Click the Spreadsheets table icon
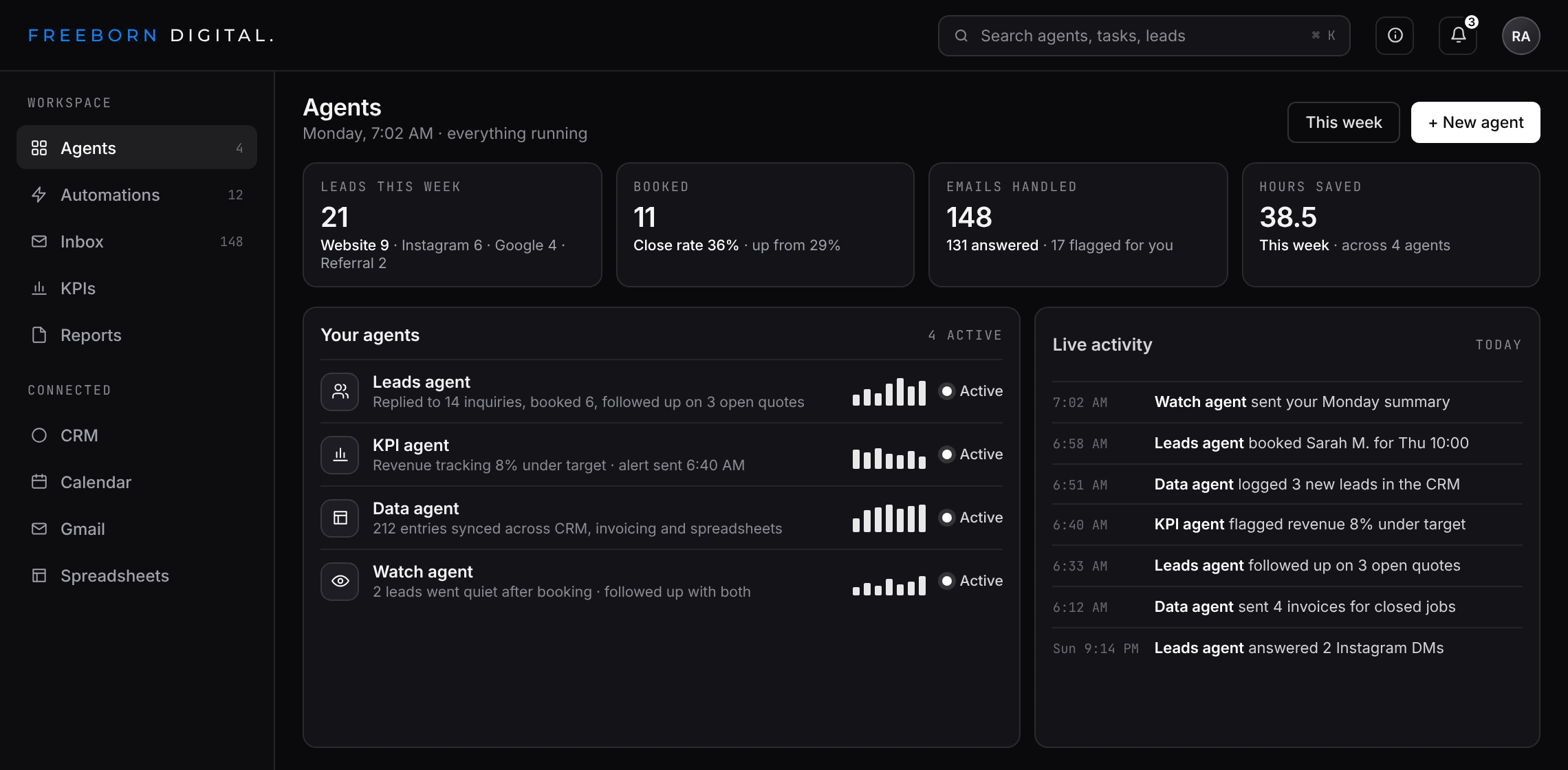 [x=39, y=576]
